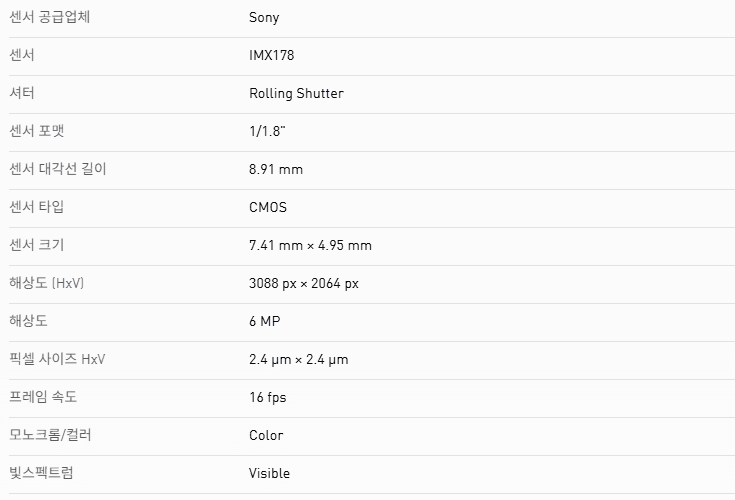
Task: Click the CMOS sensor type value
Action: (268, 207)
